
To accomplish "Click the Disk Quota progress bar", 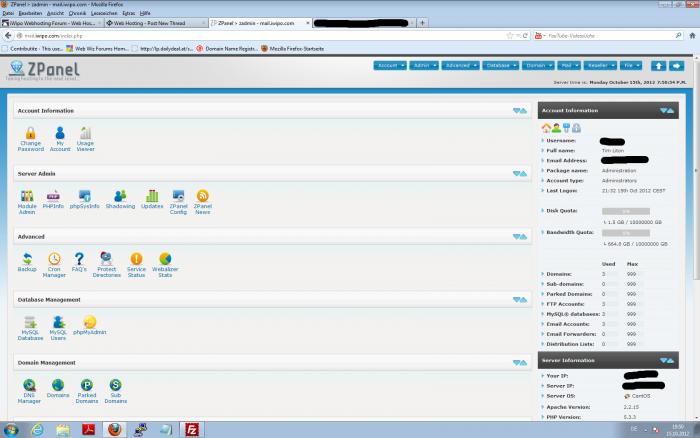I will [625, 211].
